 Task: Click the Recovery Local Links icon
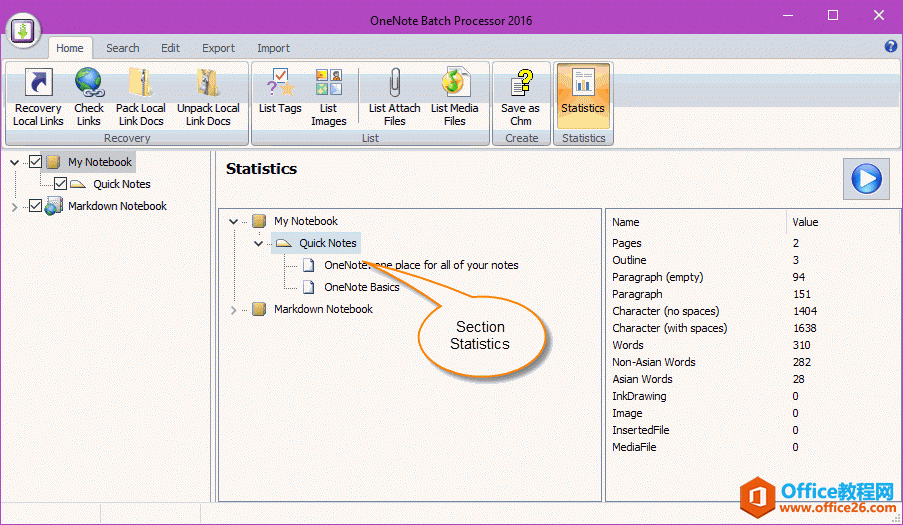38,97
